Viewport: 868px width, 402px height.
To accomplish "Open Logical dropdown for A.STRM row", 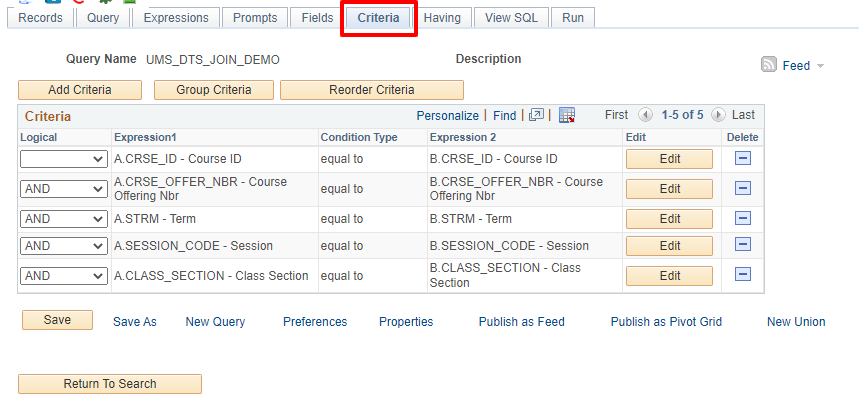I will [64, 219].
